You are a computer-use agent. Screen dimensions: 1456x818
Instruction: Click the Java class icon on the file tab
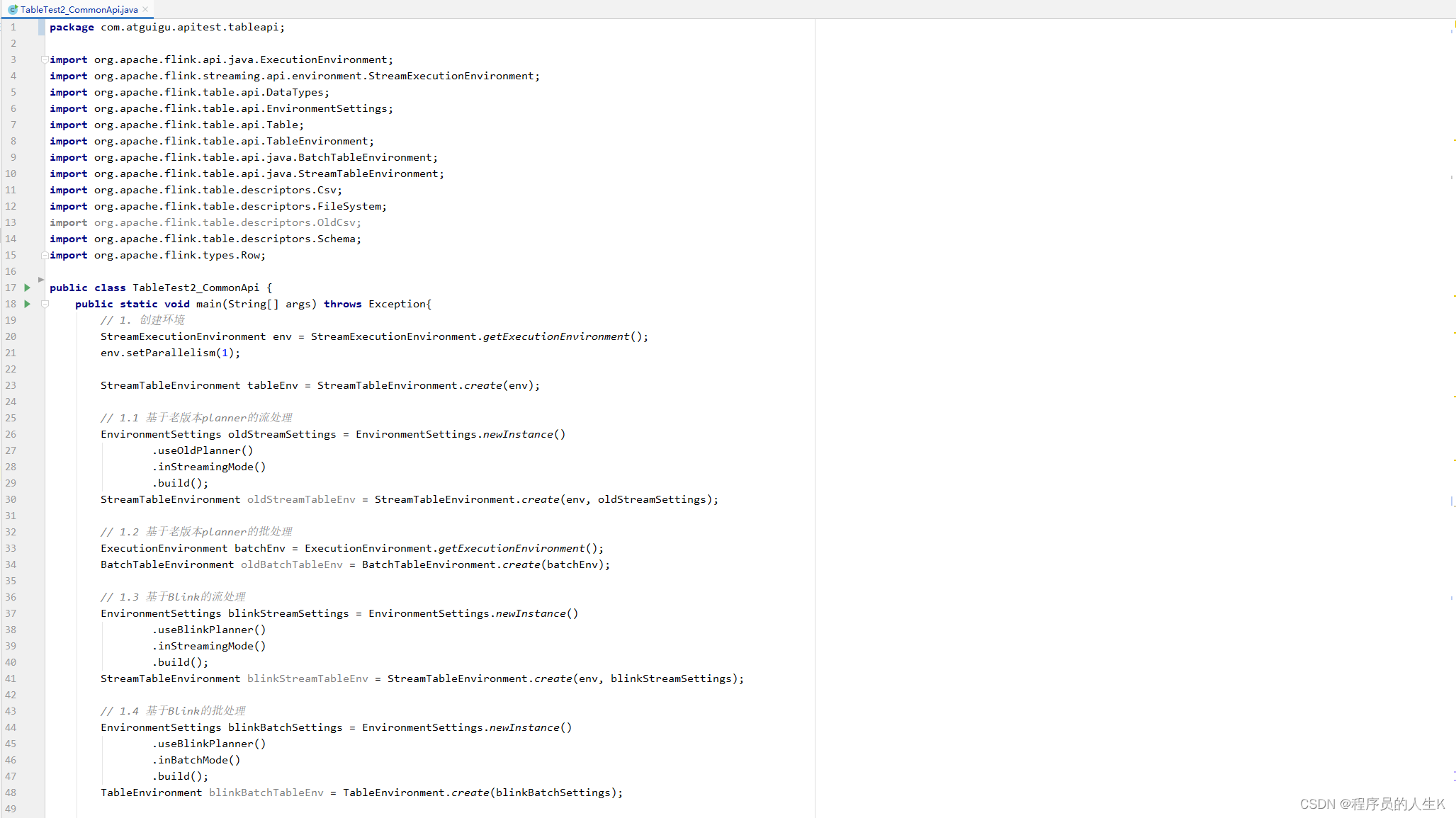[x=13, y=9]
